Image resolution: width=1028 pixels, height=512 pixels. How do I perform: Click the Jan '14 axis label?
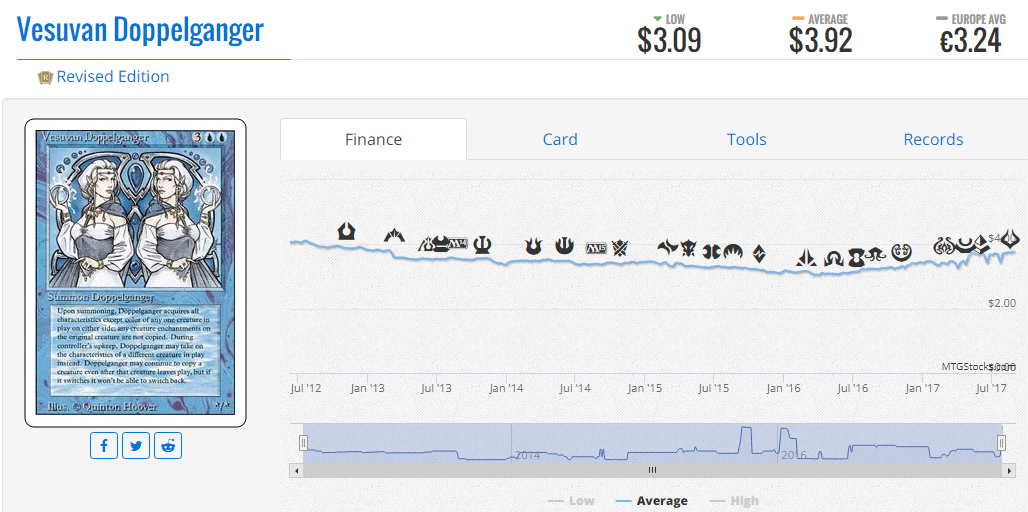point(506,388)
